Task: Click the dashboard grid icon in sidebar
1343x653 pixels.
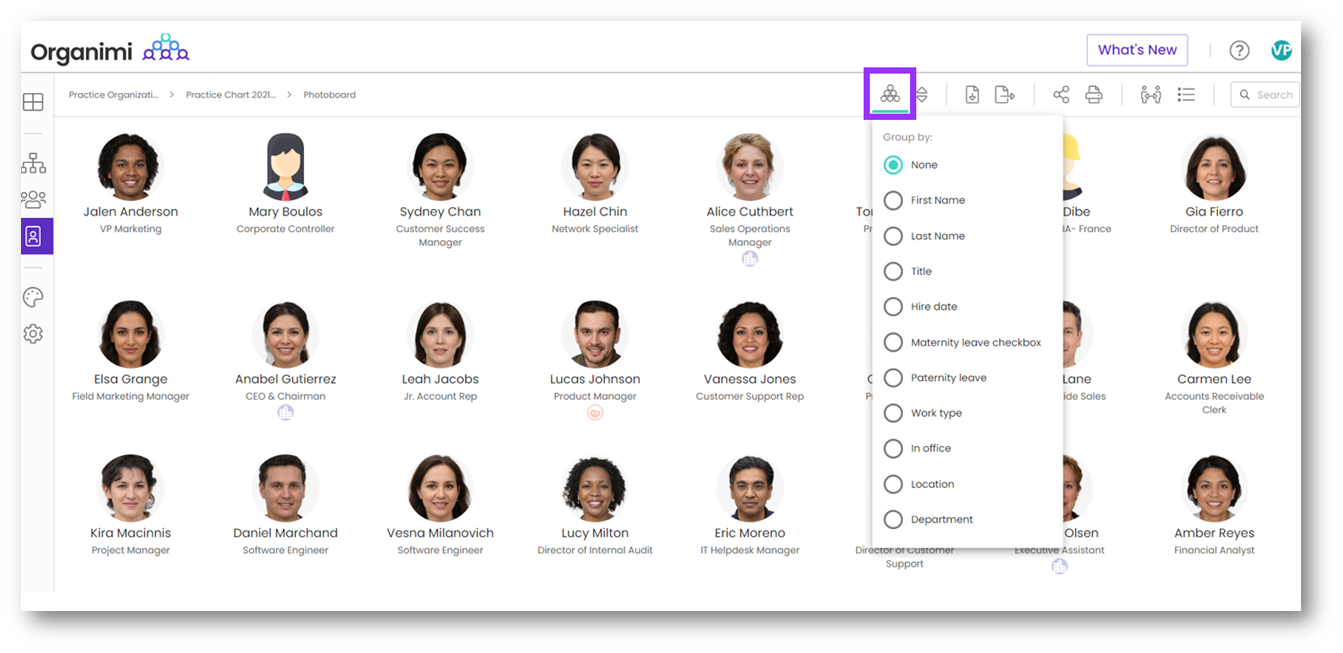Action: 33,102
